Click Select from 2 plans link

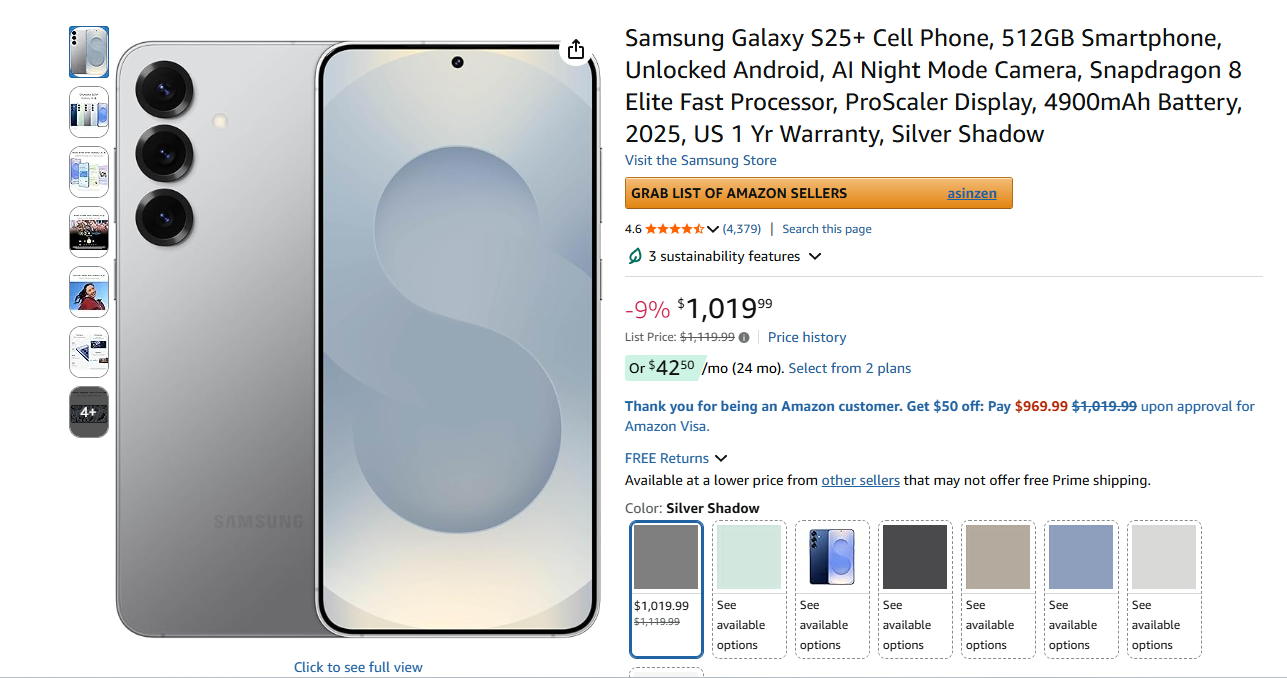[850, 369]
